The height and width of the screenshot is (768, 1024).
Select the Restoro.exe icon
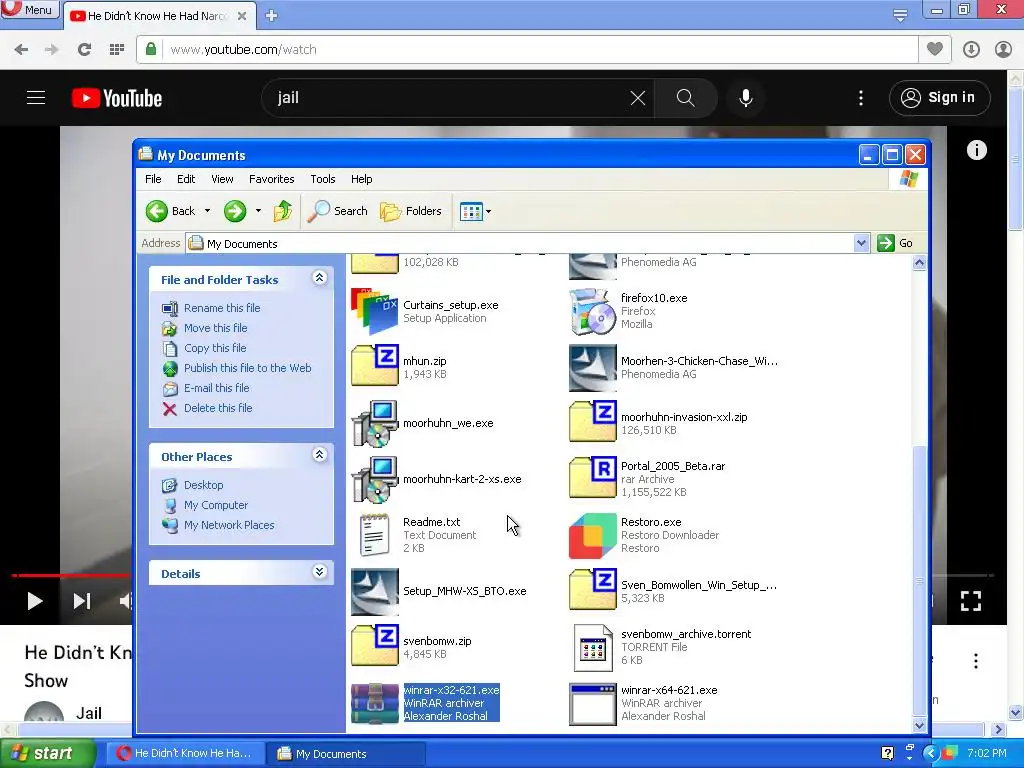point(592,535)
